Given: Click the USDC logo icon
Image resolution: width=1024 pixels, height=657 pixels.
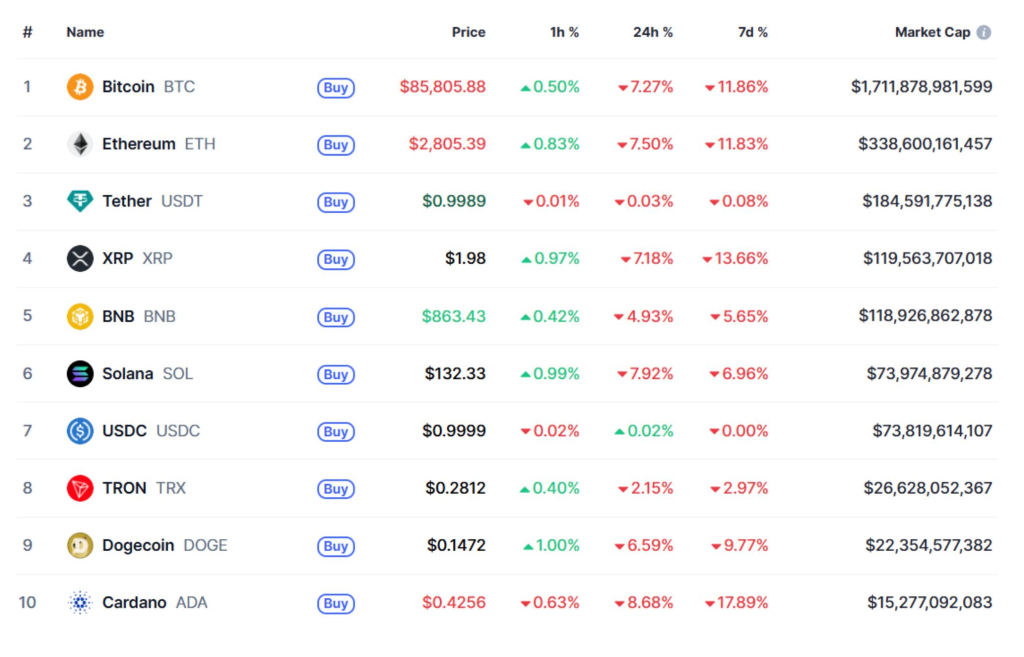Looking at the screenshot, I should point(80,431).
